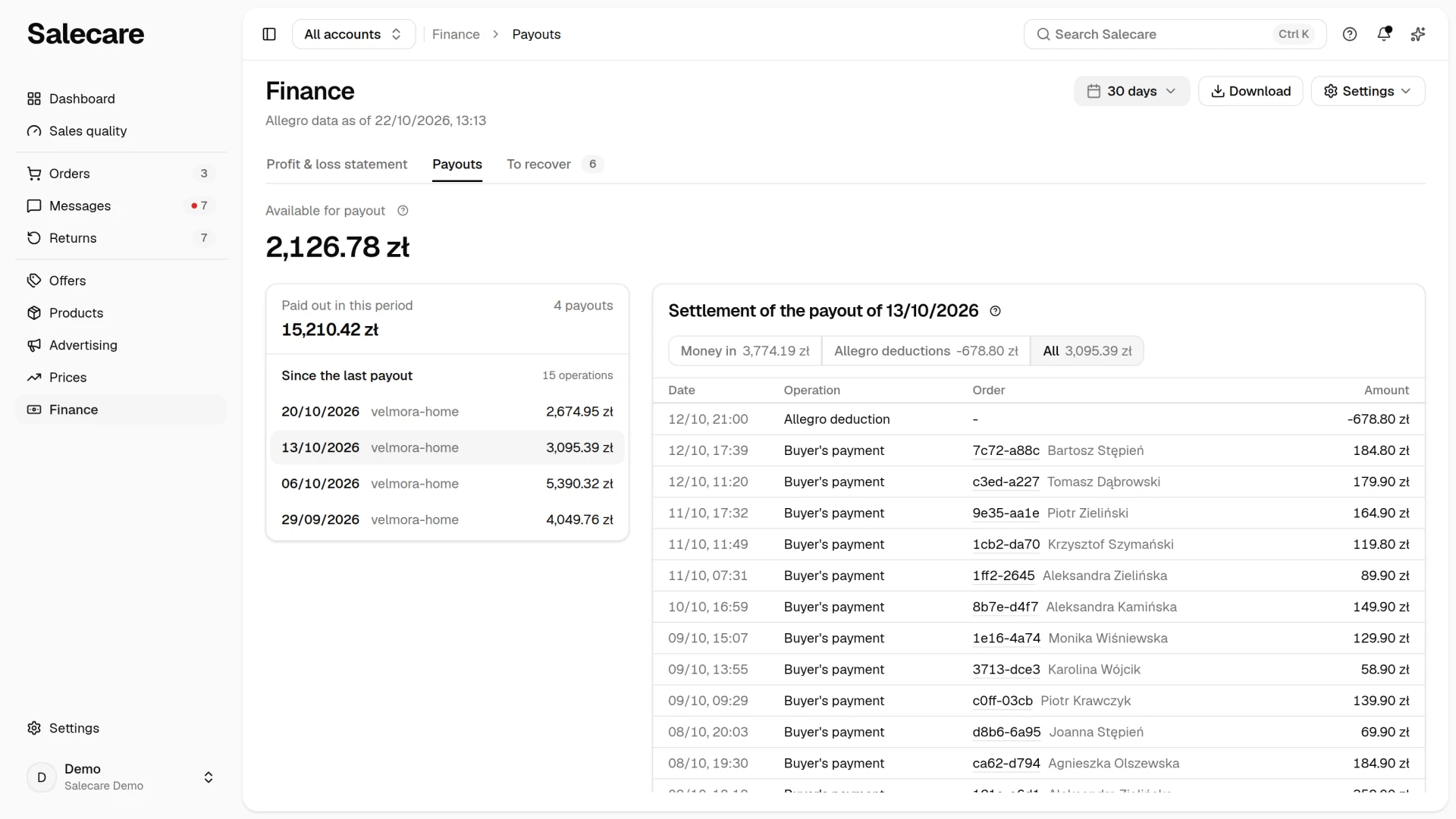Click the Dashboard grid icon
The height and width of the screenshot is (819, 1456).
[34, 99]
